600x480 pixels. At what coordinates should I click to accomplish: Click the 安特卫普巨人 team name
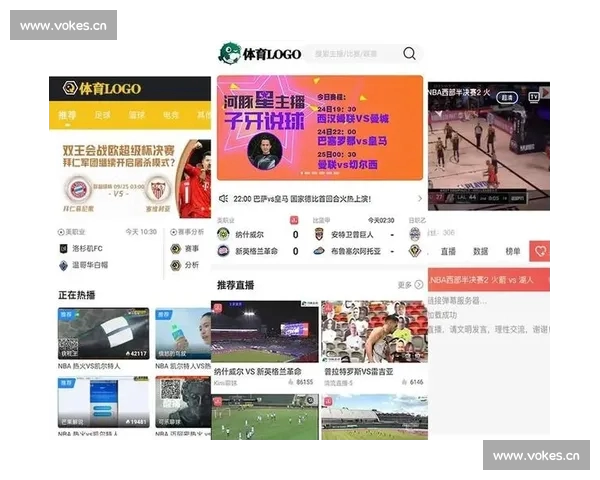click(352, 235)
